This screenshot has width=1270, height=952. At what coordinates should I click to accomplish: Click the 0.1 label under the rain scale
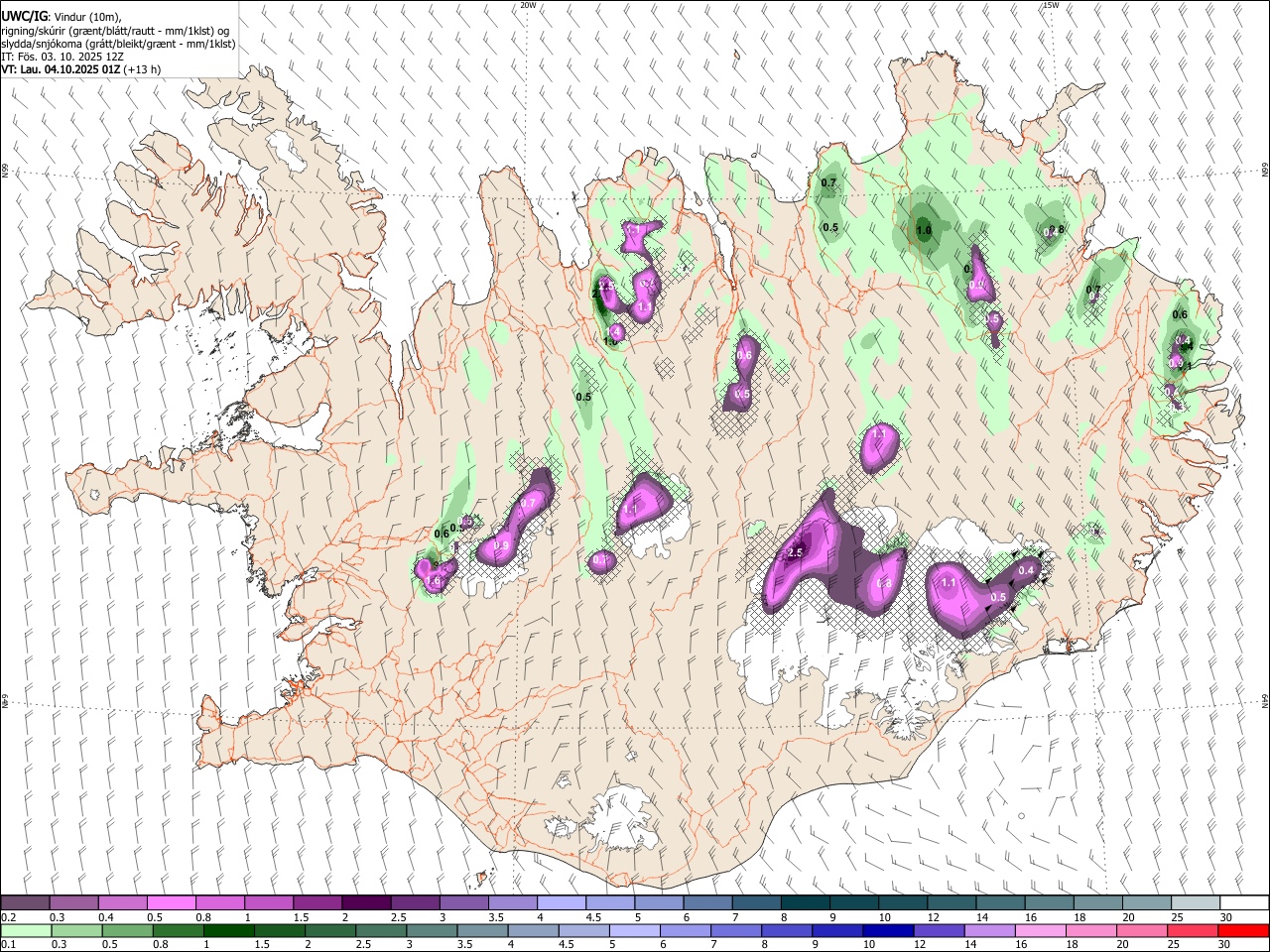coord(9,945)
